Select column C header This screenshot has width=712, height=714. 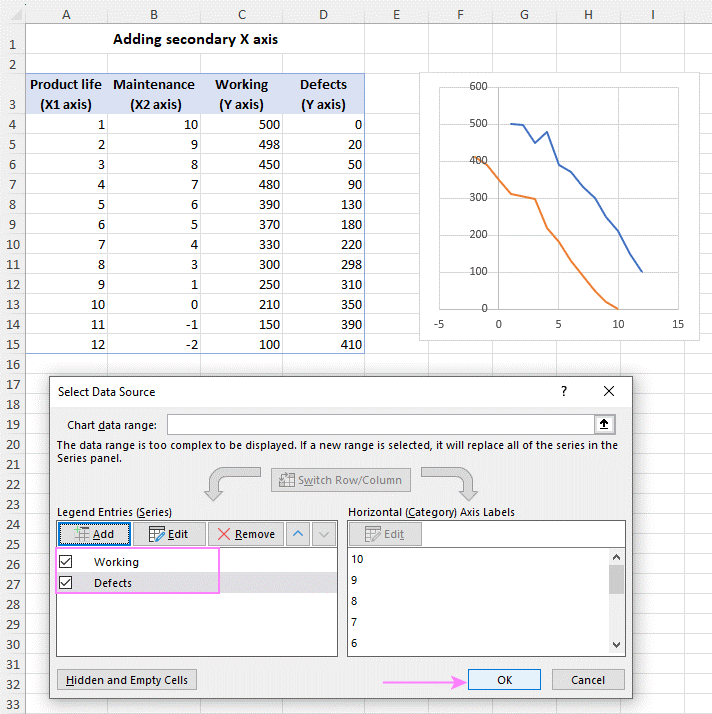coord(242,15)
